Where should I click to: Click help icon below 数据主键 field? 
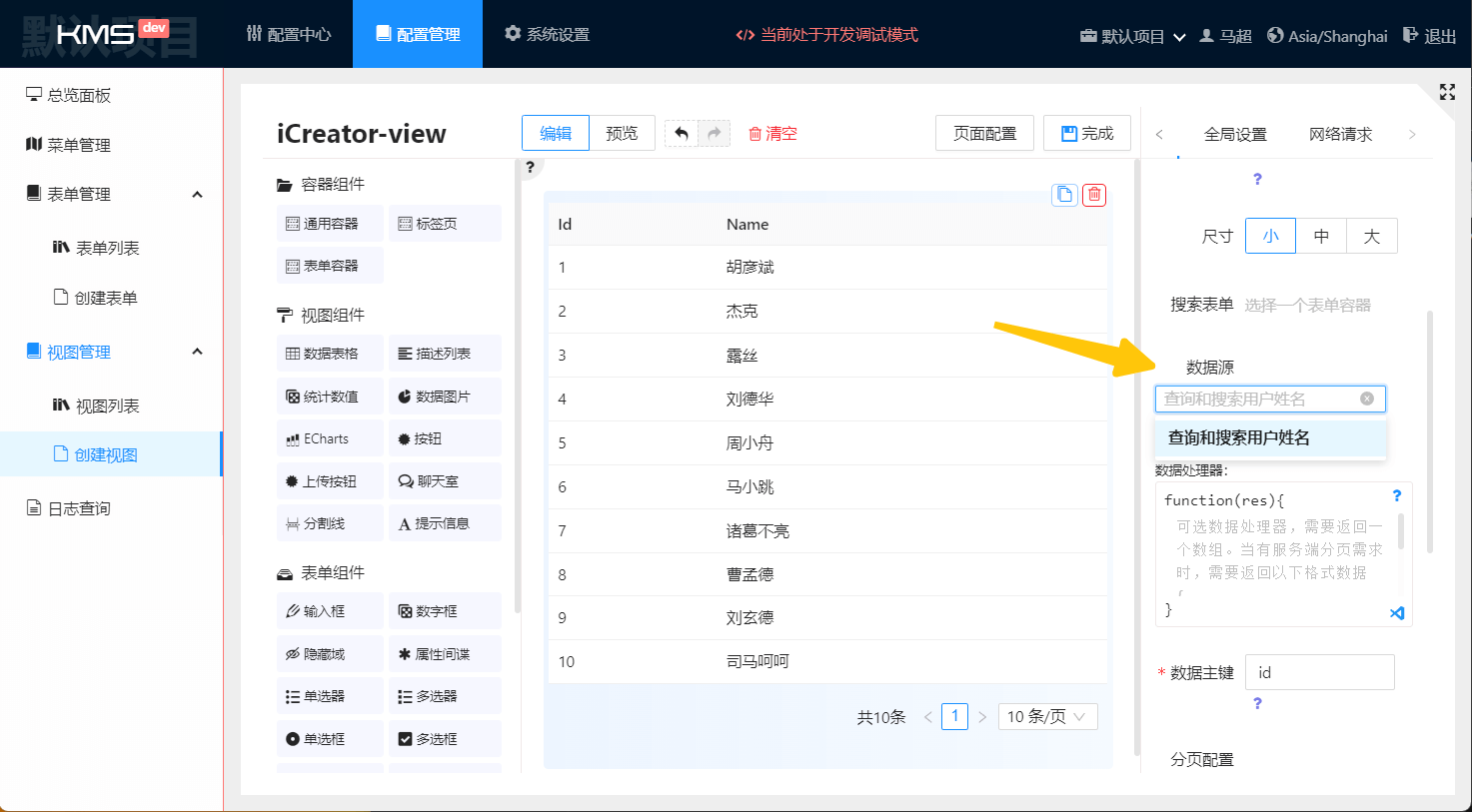[x=1257, y=703]
